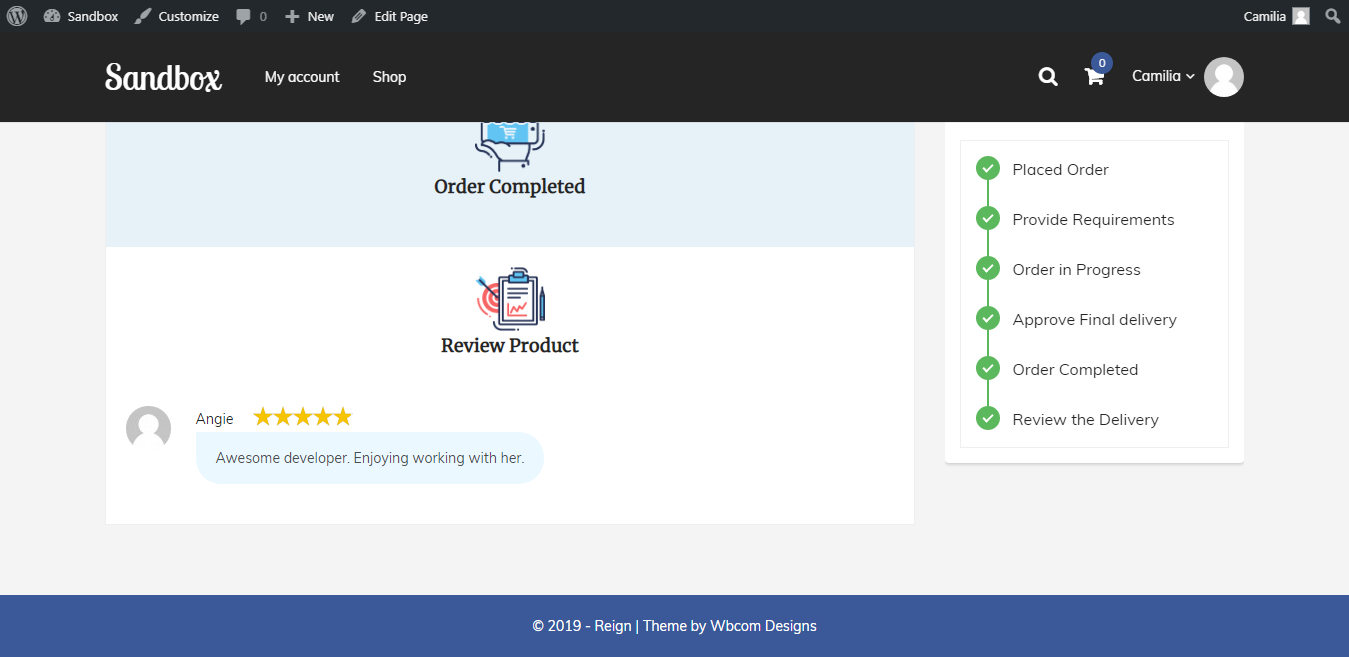
Task: Open the site header search icon
Action: [x=1048, y=77]
